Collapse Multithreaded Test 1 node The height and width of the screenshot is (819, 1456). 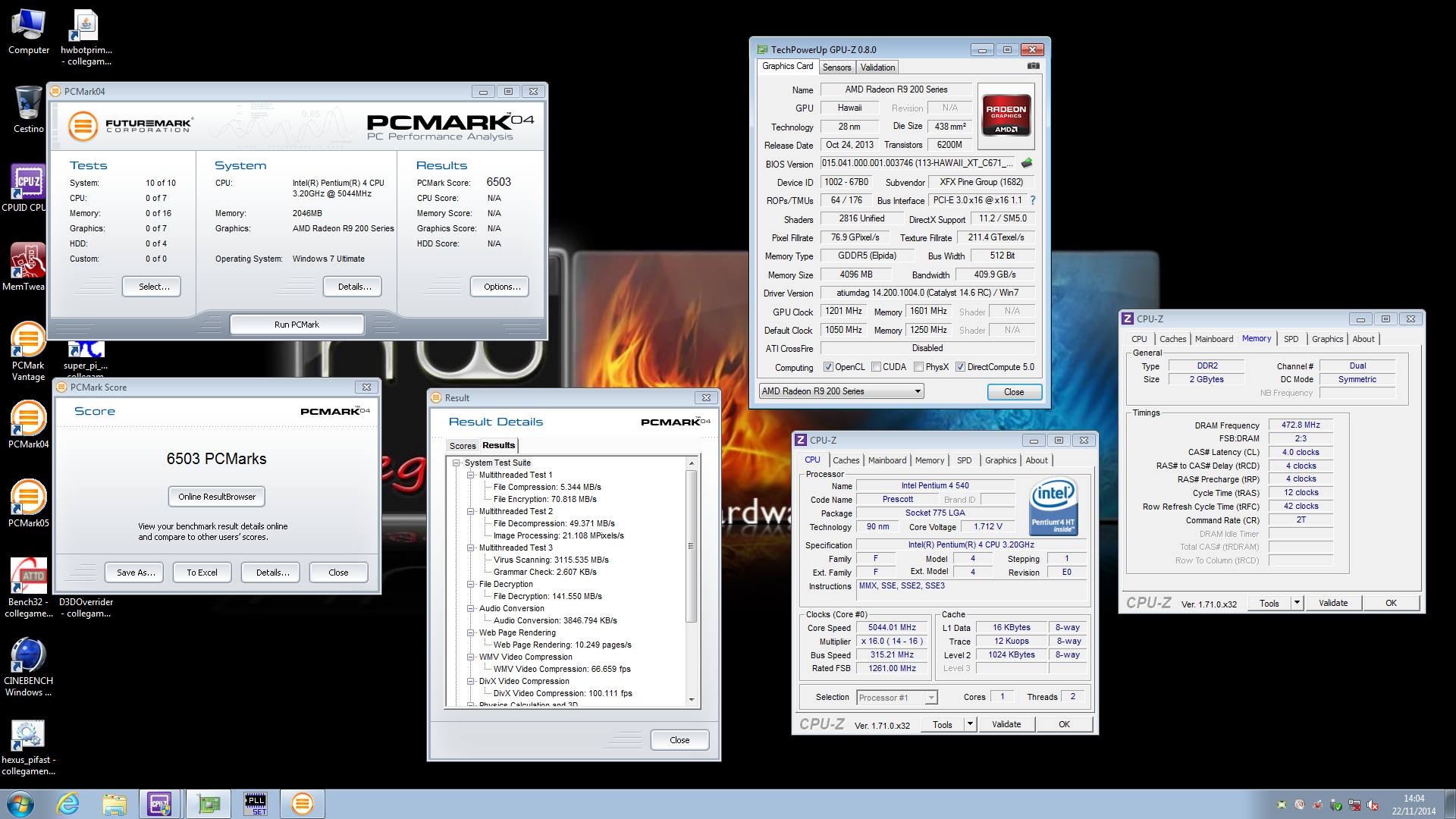pyautogui.click(x=470, y=475)
